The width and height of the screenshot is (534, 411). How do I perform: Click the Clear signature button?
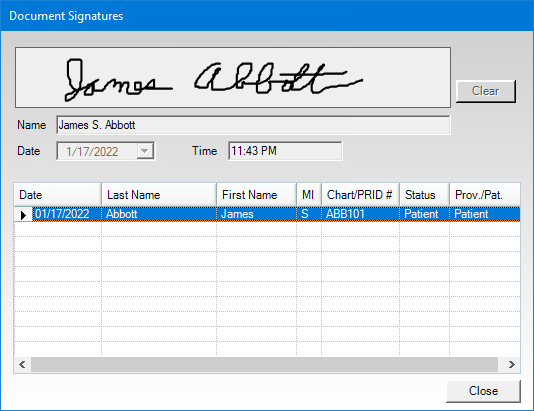pyautogui.click(x=486, y=91)
